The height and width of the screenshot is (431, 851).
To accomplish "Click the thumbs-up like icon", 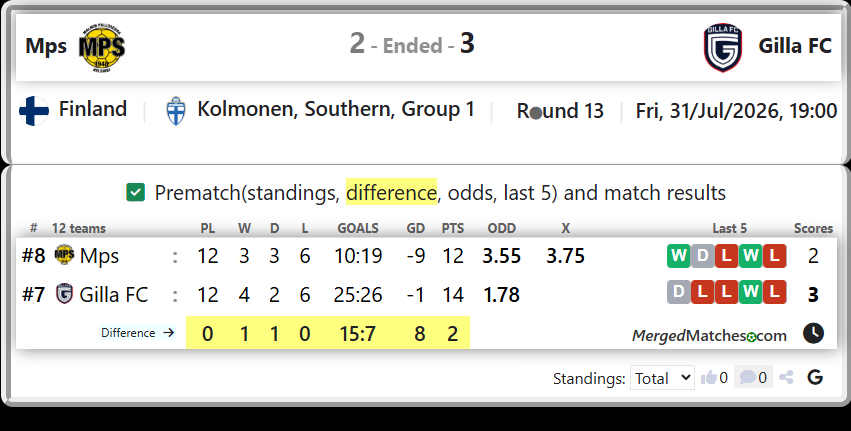I will click(708, 377).
